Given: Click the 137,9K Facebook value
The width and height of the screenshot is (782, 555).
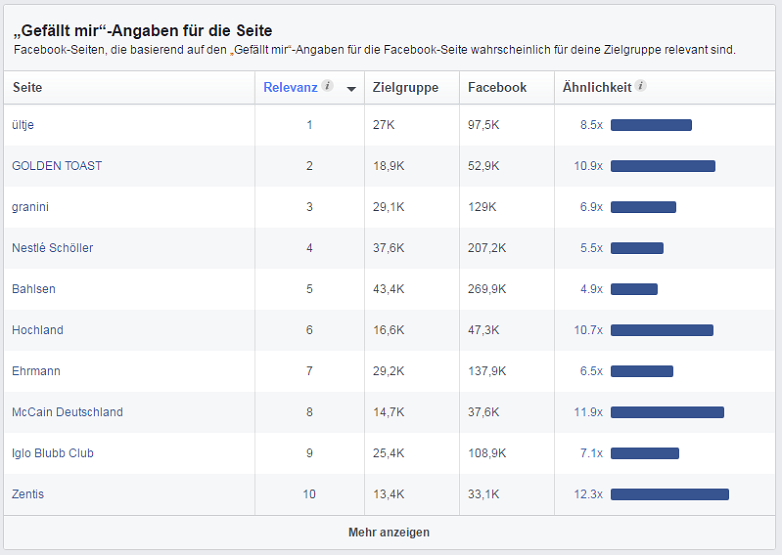Looking at the screenshot, I should (487, 371).
